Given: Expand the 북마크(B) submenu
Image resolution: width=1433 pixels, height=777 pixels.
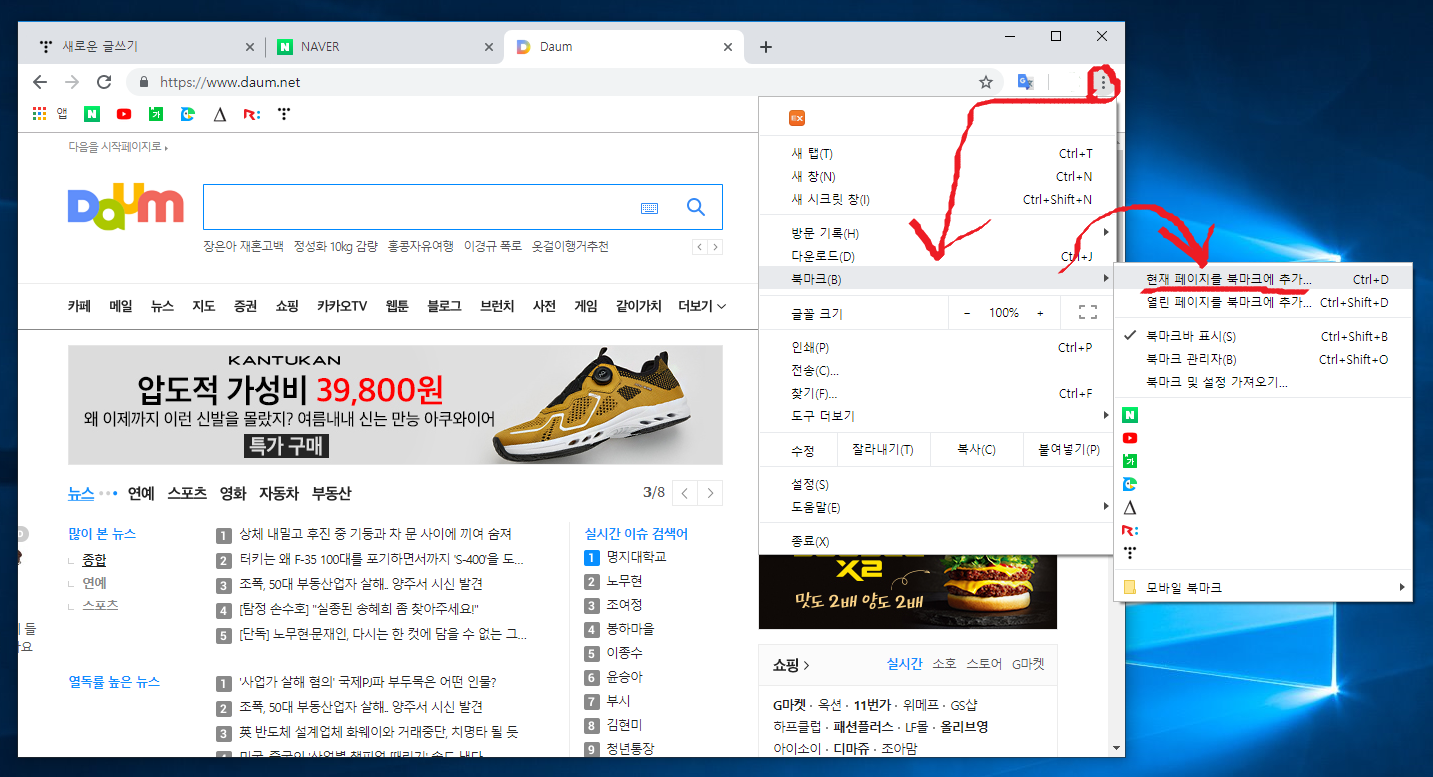Looking at the screenshot, I should (x=937, y=278).
